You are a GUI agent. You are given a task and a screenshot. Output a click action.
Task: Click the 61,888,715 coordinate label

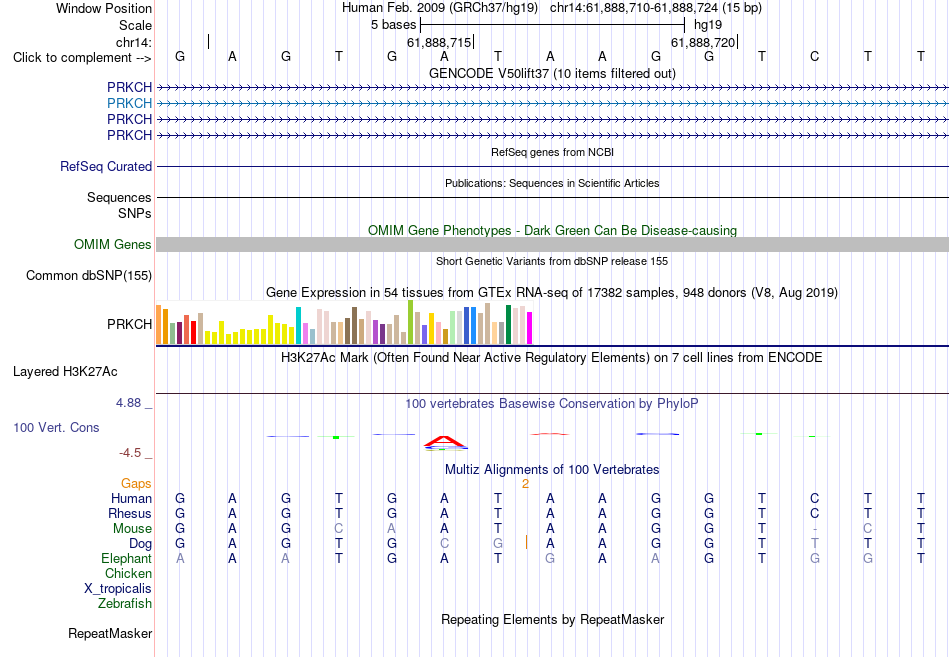point(439,42)
